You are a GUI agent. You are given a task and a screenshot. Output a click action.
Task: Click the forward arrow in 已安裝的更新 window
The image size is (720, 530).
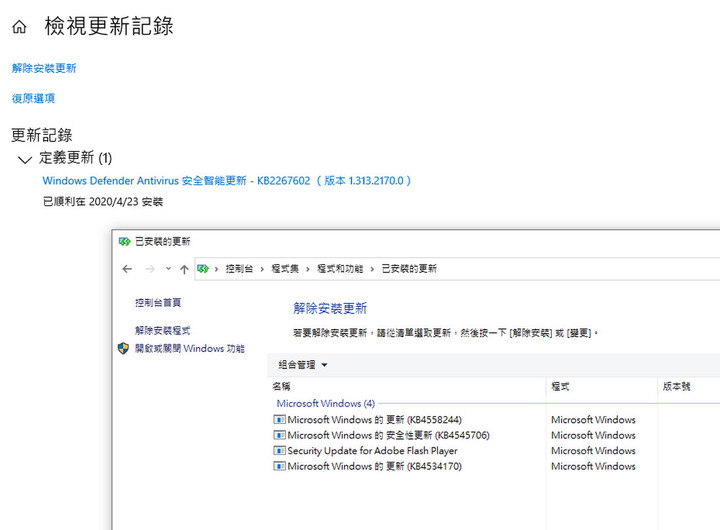pyautogui.click(x=150, y=269)
